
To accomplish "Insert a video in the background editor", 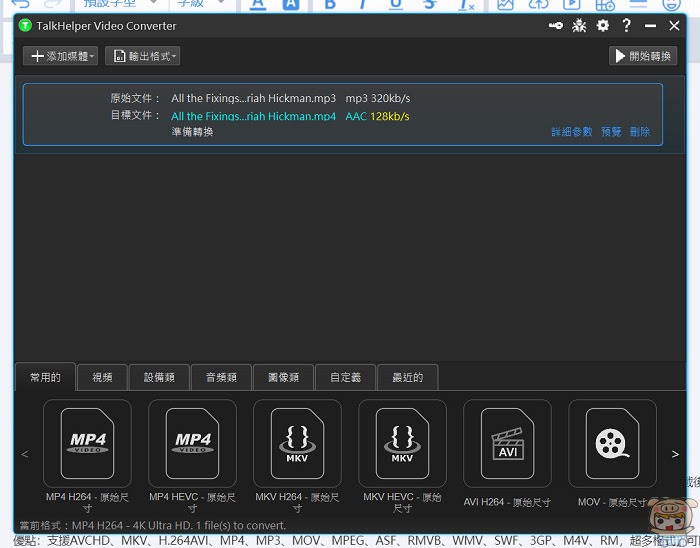I will 571,4.
